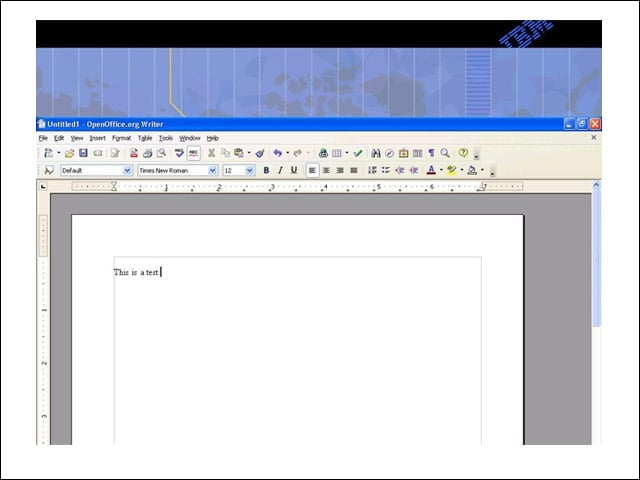Image resolution: width=640 pixels, height=480 pixels.
Task: Open Page Preview icon
Action: (x=162, y=153)
